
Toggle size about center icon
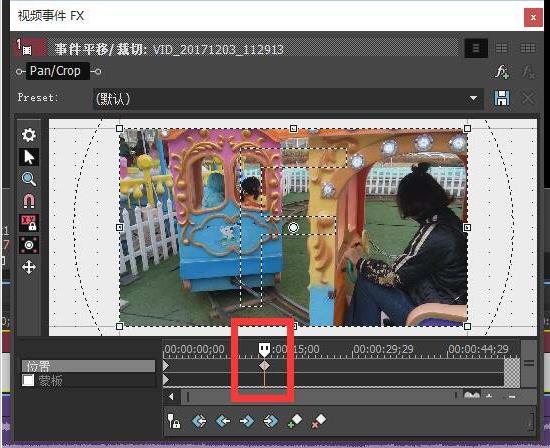point(29,245)
